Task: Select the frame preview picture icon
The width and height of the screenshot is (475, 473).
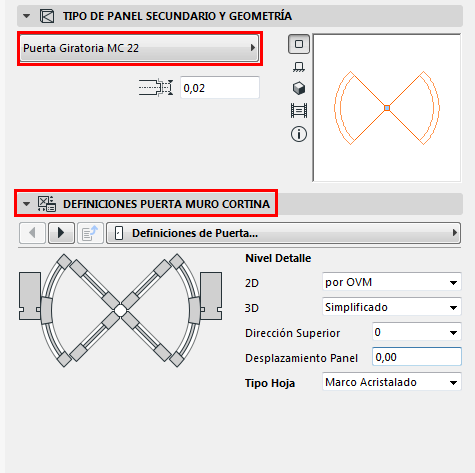Action: coord(299,111)
